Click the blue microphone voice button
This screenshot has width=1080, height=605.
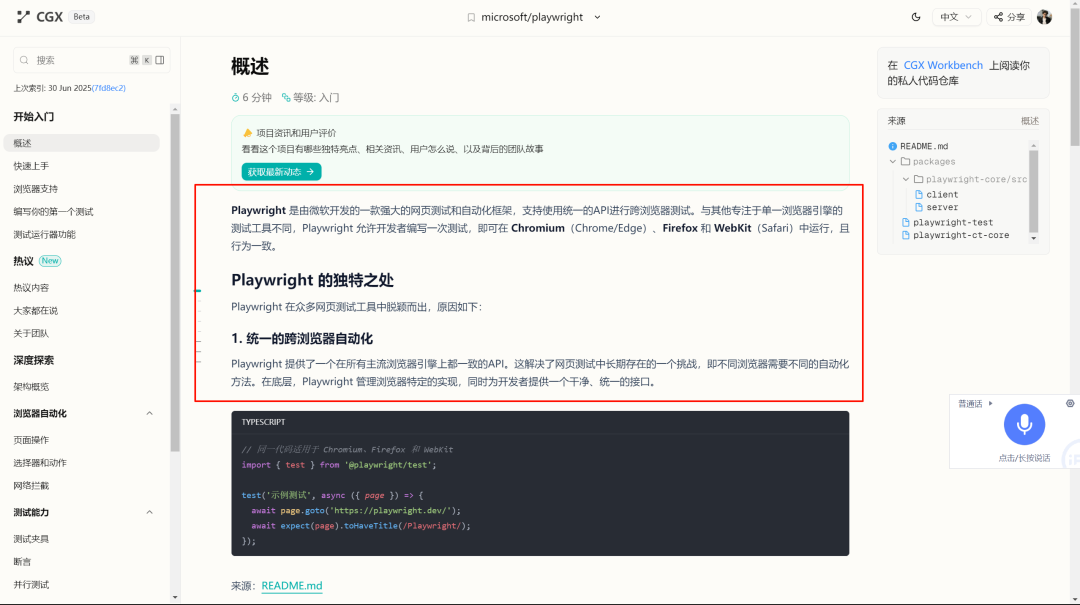coord(1024,424)
